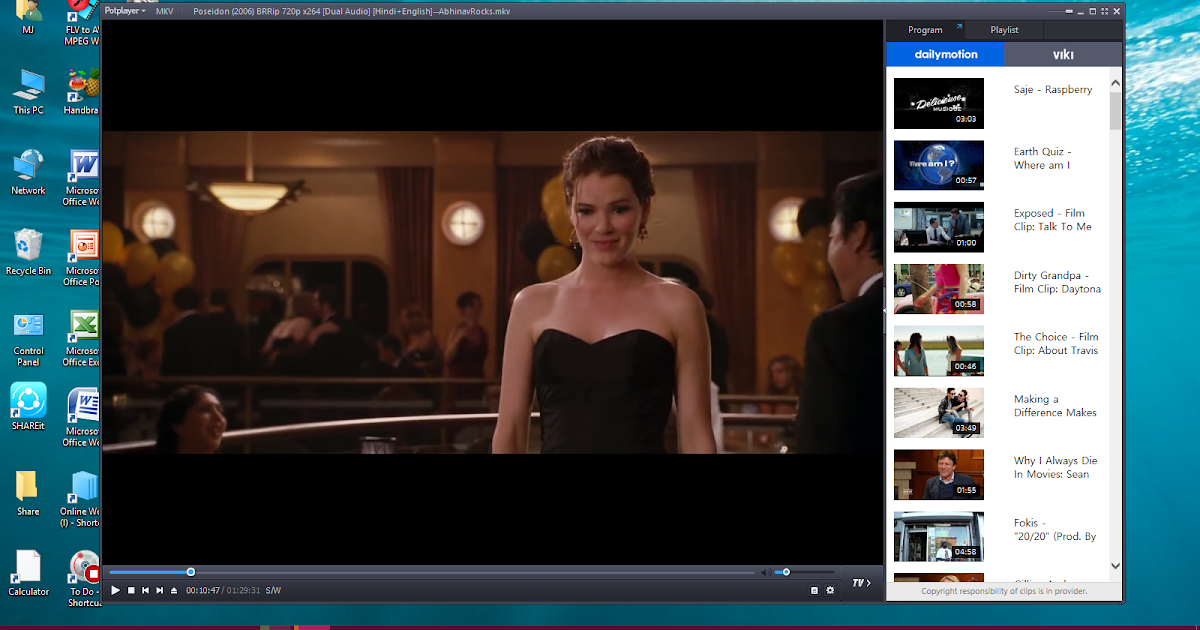The width and height of the screenshot is (1200, 630).
Task: Open the Network desktop icon
Action: click(x=28, y=172)
